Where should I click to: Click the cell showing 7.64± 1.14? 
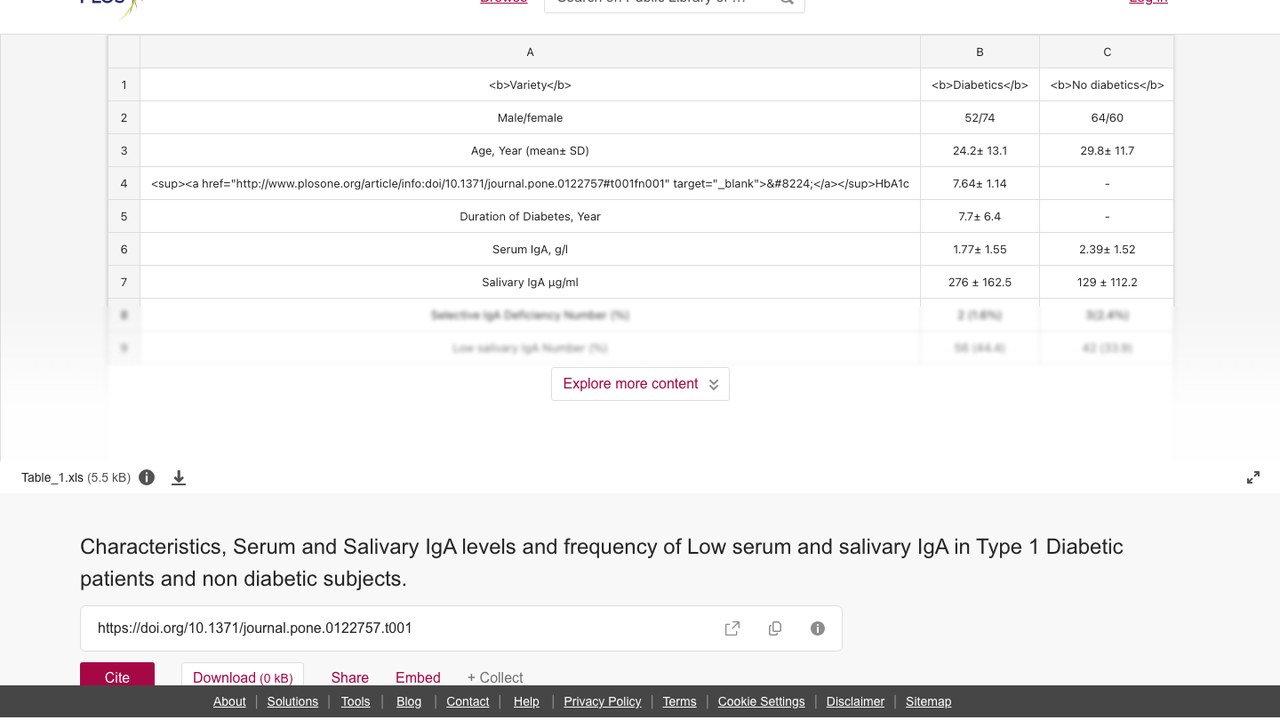click(x=980, y=184)
